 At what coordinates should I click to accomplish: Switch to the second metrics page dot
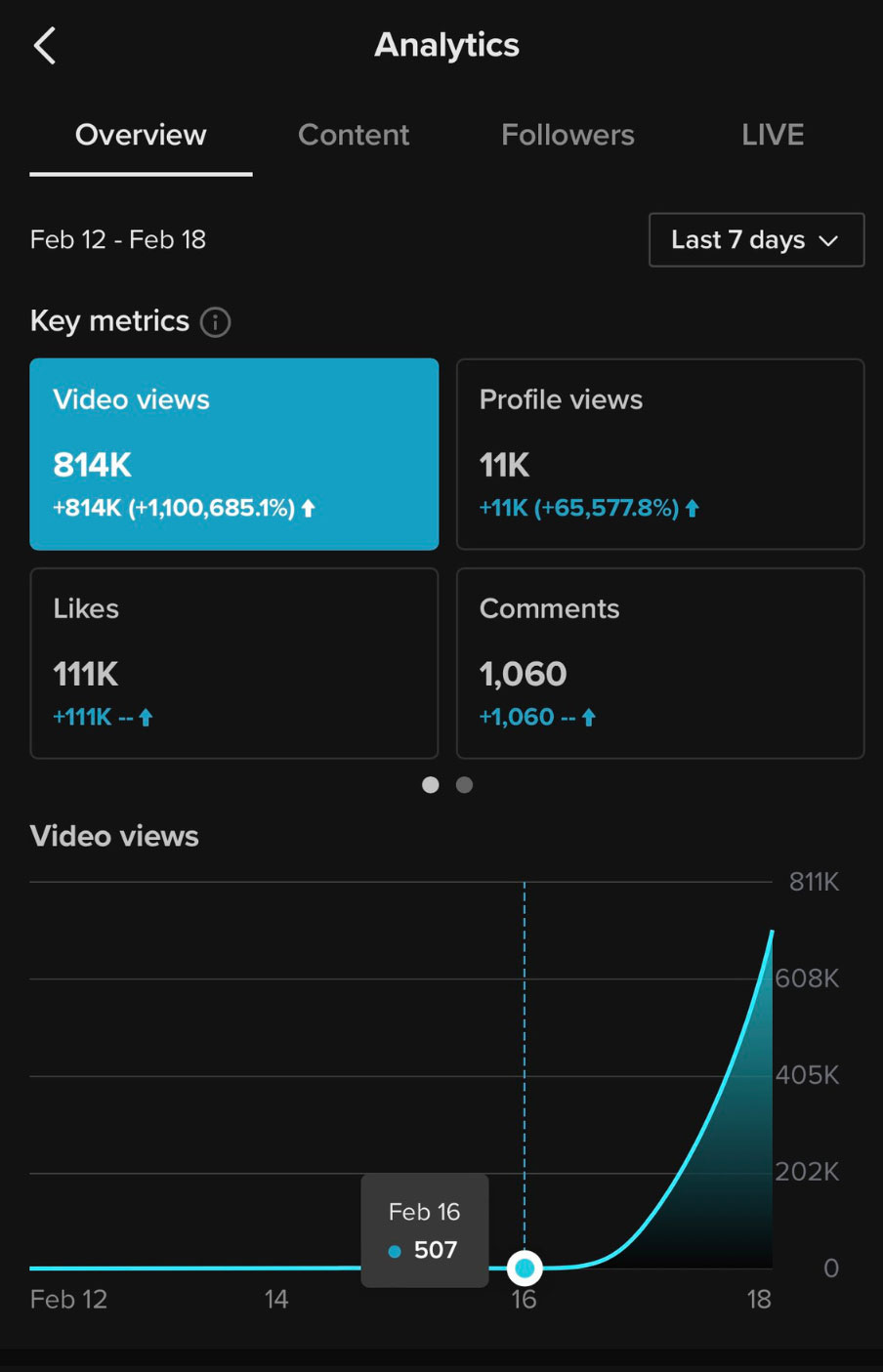(x=465, y=785)
